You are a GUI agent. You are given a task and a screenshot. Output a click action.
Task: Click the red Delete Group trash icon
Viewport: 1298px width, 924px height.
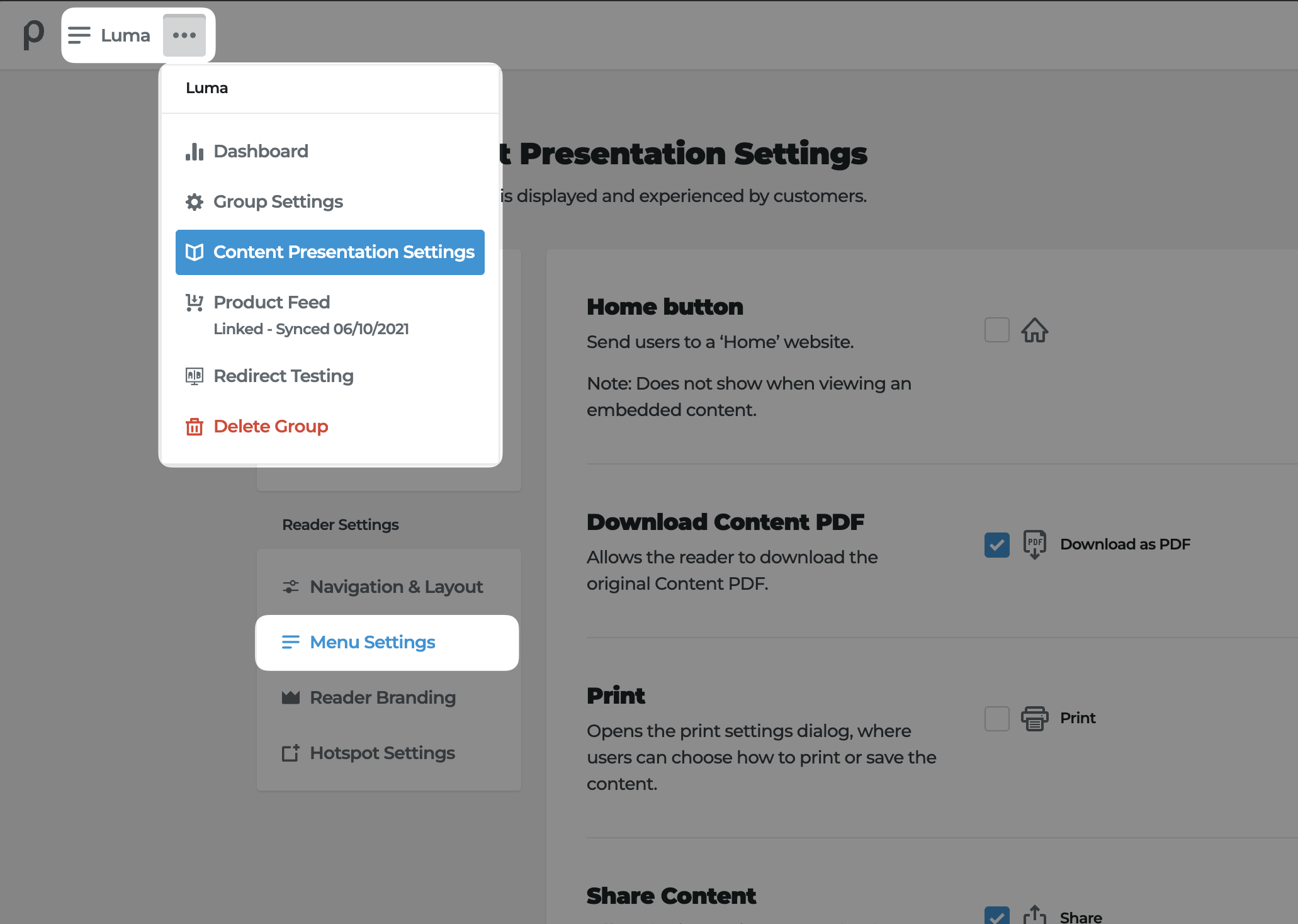(x=195, y=427)
